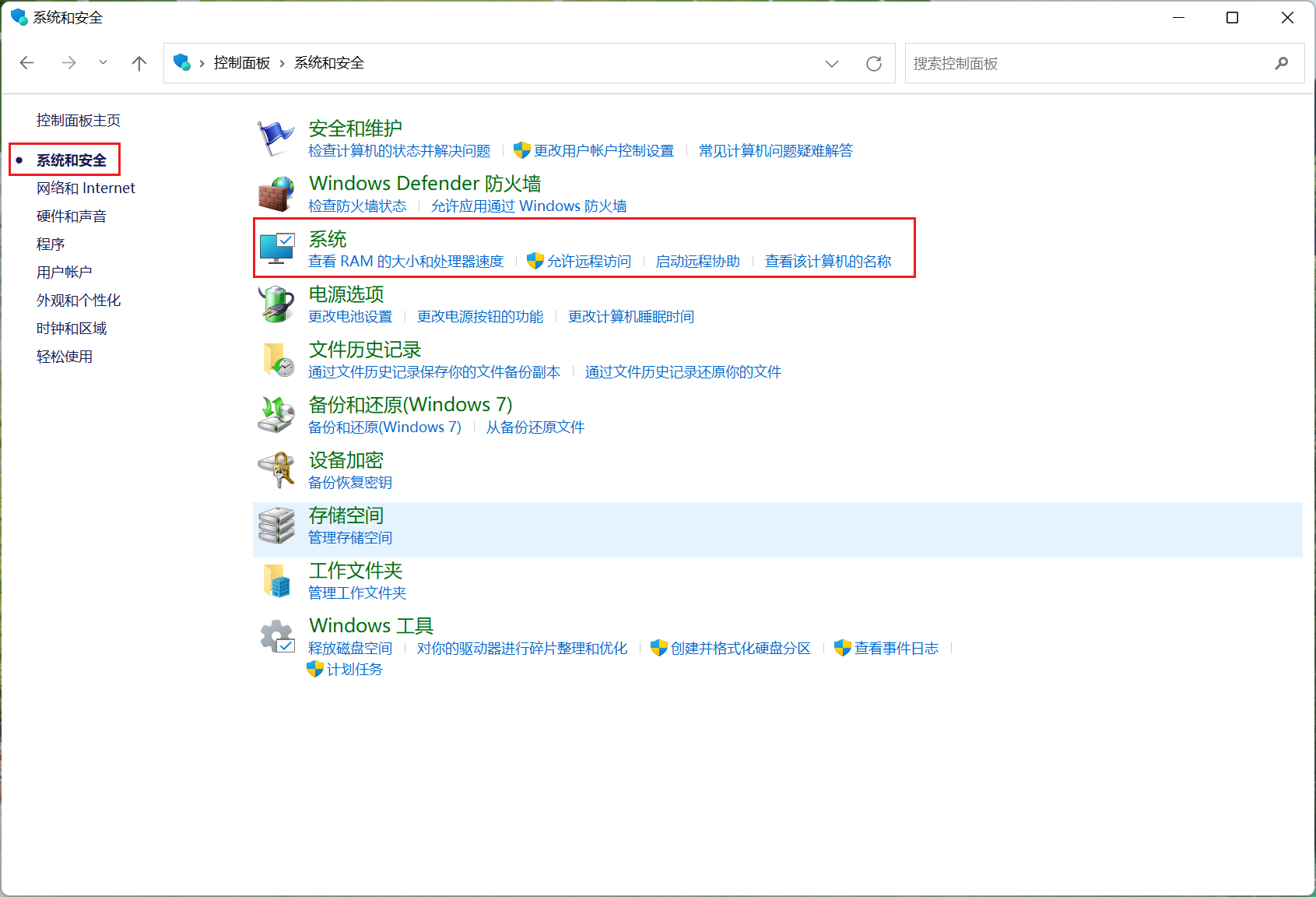Expand the chevron before 控制面板 breadcrumb
The height and width of the screenshot is (897, 1316).
(x=202, y=63)
